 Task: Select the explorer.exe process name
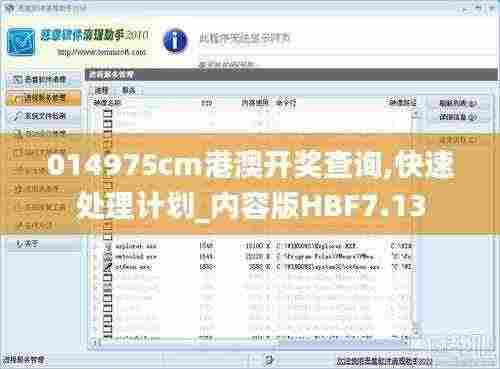pyautogui.click(x=136, y=246)
